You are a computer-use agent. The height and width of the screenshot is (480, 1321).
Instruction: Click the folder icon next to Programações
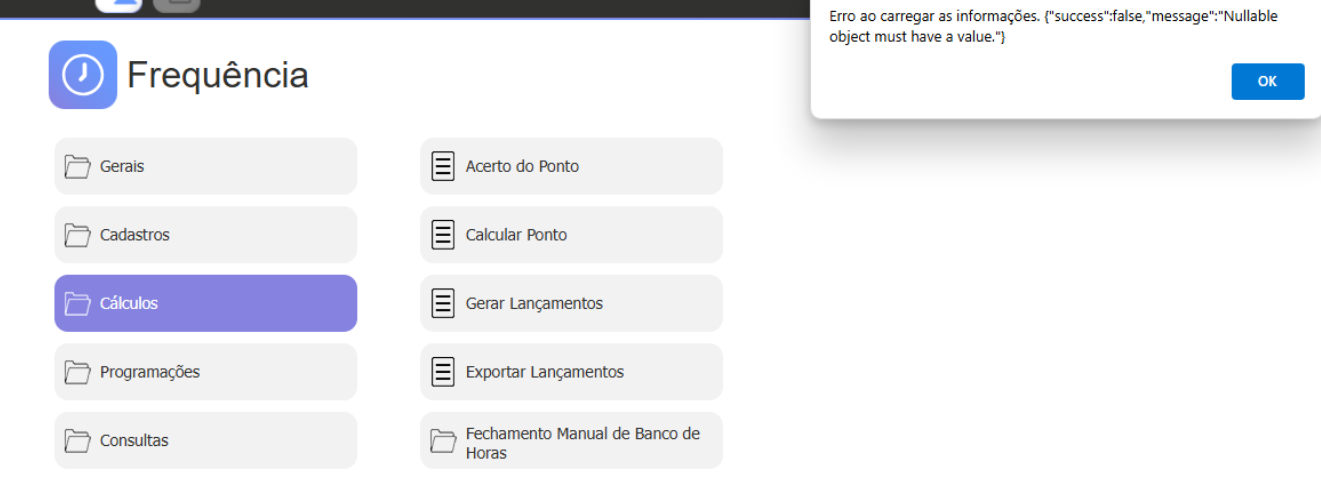pyautogui.click(x=78, y=372)
